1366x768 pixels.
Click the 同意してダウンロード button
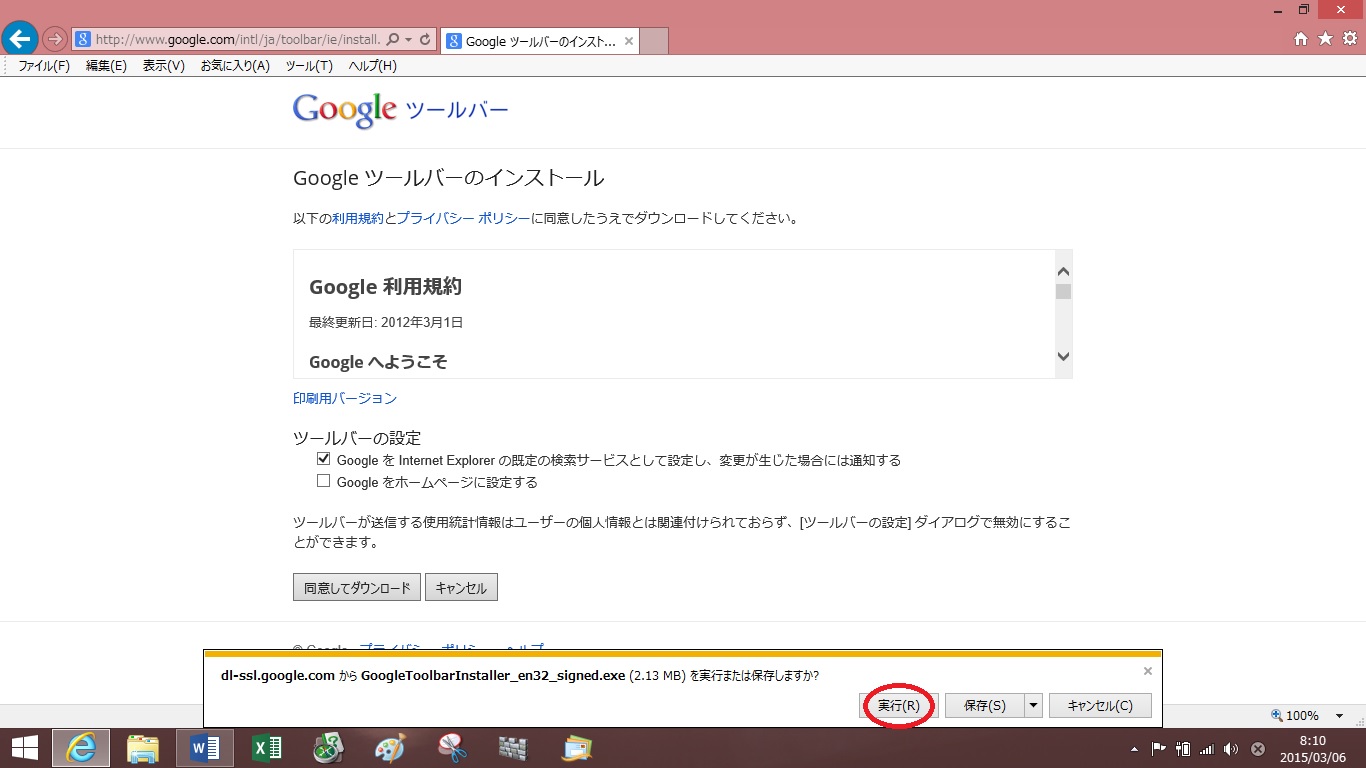point(357,588)
